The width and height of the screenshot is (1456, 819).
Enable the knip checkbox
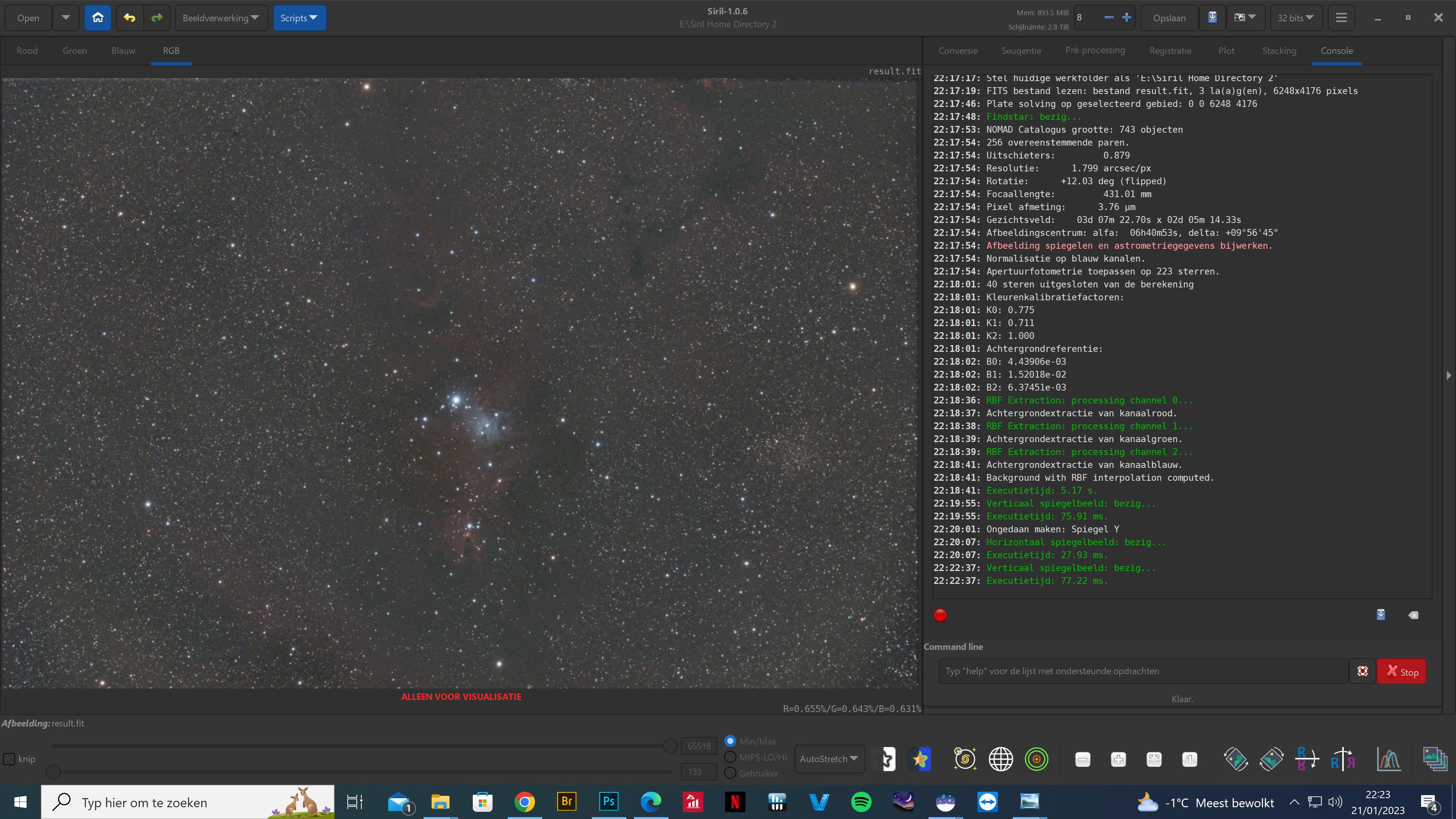(x=9, y=758)
